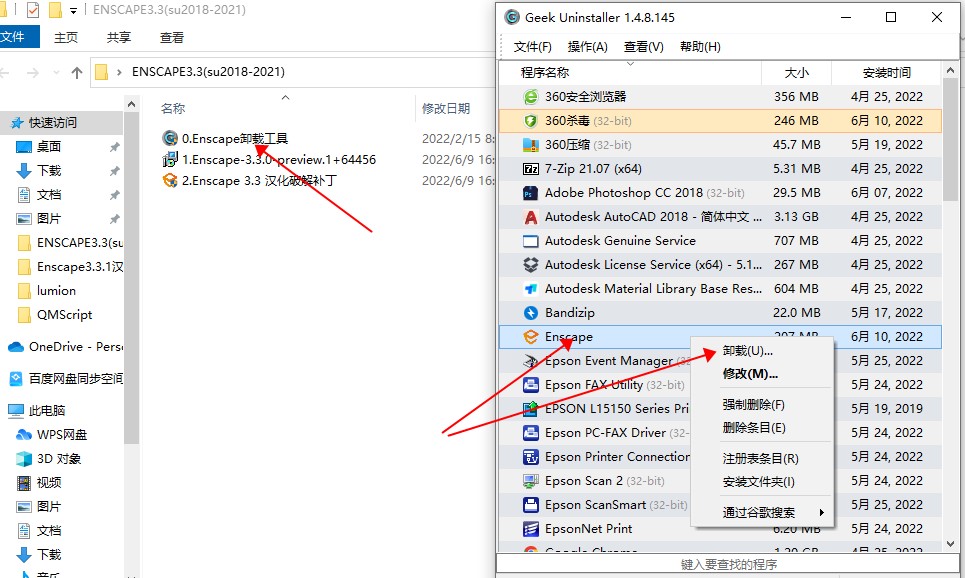Click the 0.Enscape卸载工具 file icon
965x578 pixels.
[170, 139]
